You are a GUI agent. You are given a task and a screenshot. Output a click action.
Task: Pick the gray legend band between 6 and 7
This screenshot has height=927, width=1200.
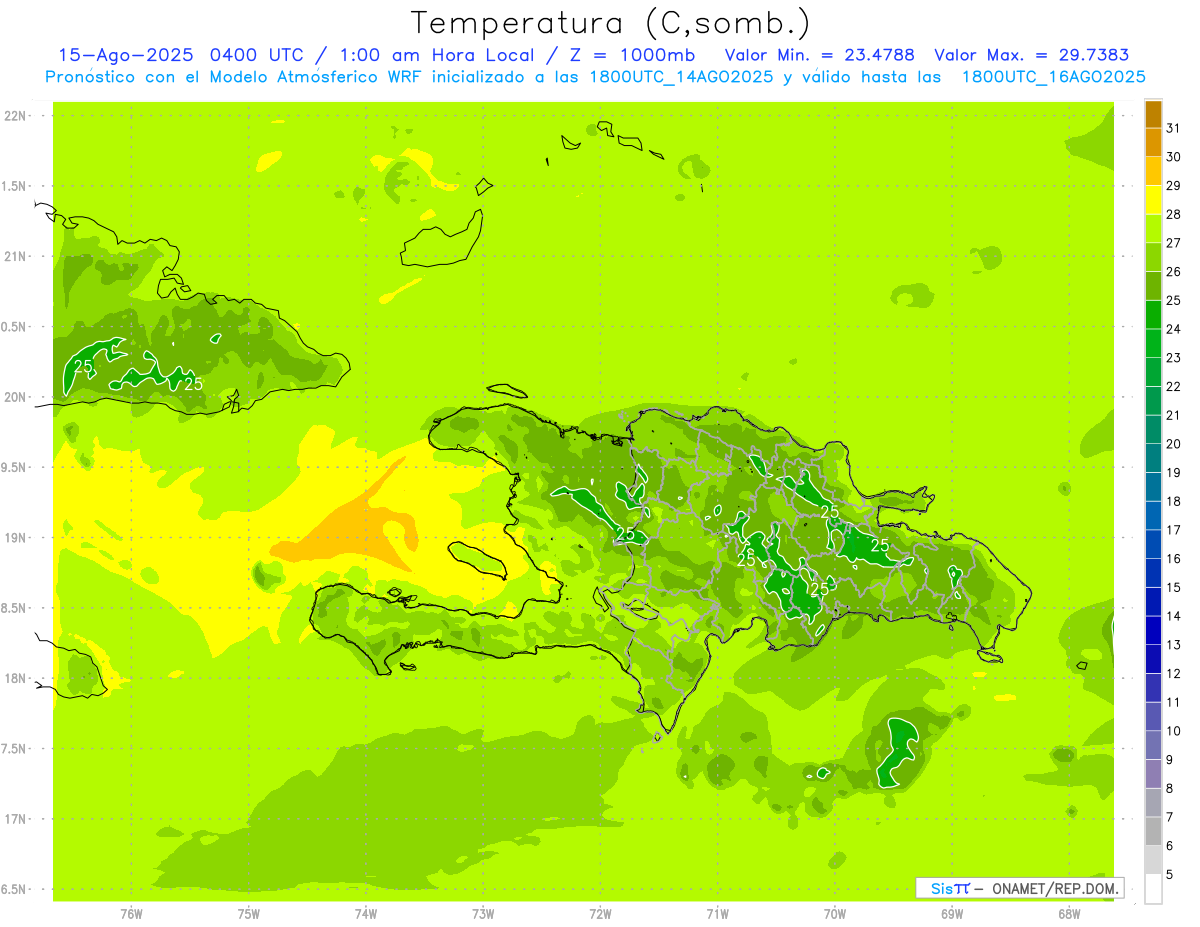[1153, 832]
